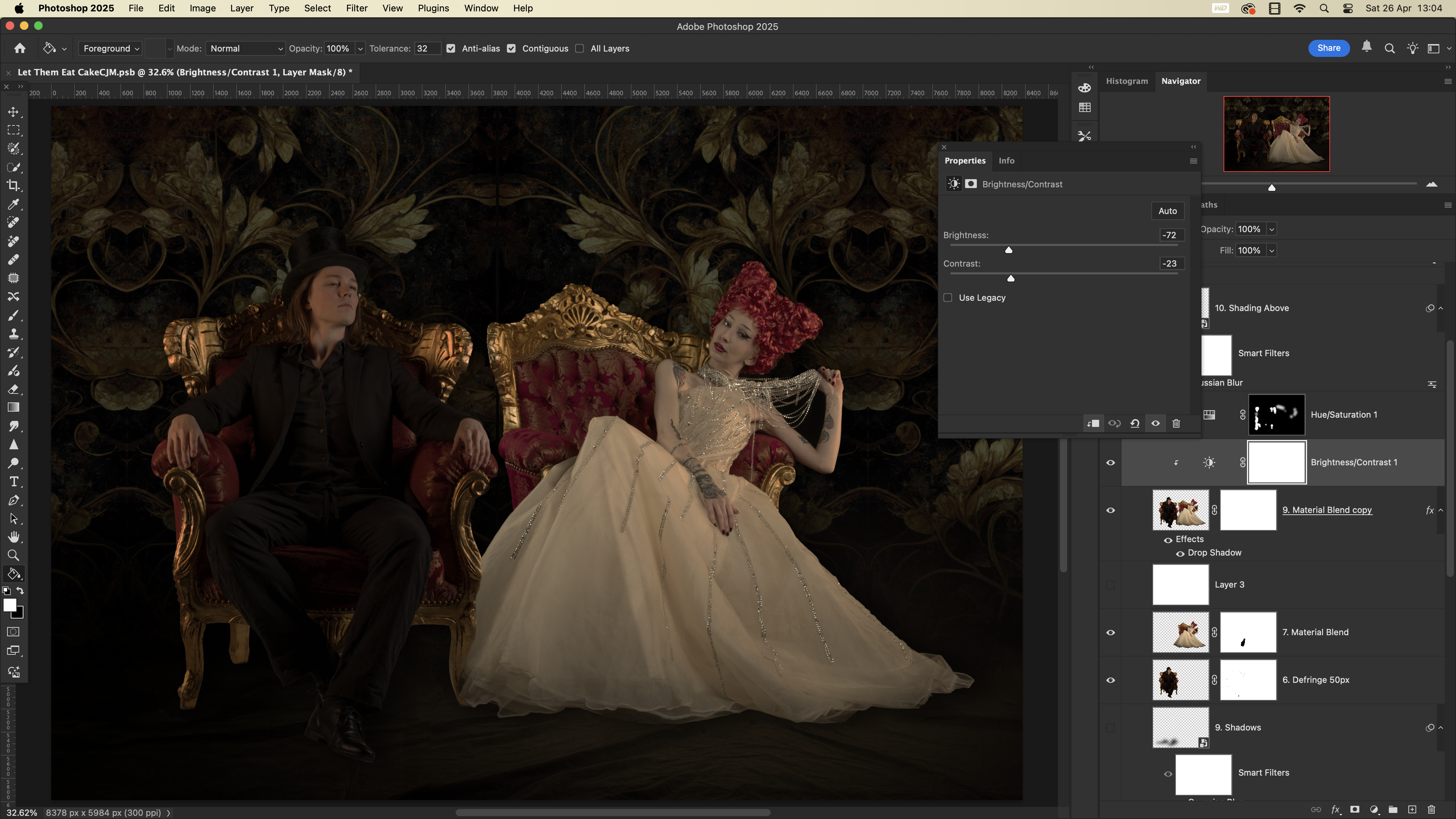Delete the adjustment layer via the Properties trash icon
1456x819 pixels.
(x=1176, y=423)
